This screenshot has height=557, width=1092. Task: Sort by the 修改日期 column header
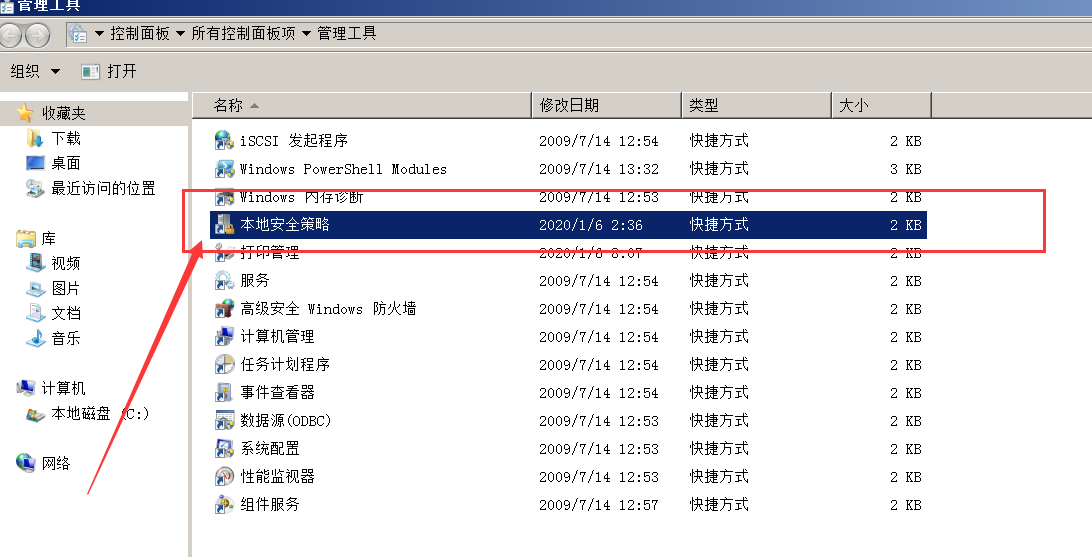click(607, 105)
